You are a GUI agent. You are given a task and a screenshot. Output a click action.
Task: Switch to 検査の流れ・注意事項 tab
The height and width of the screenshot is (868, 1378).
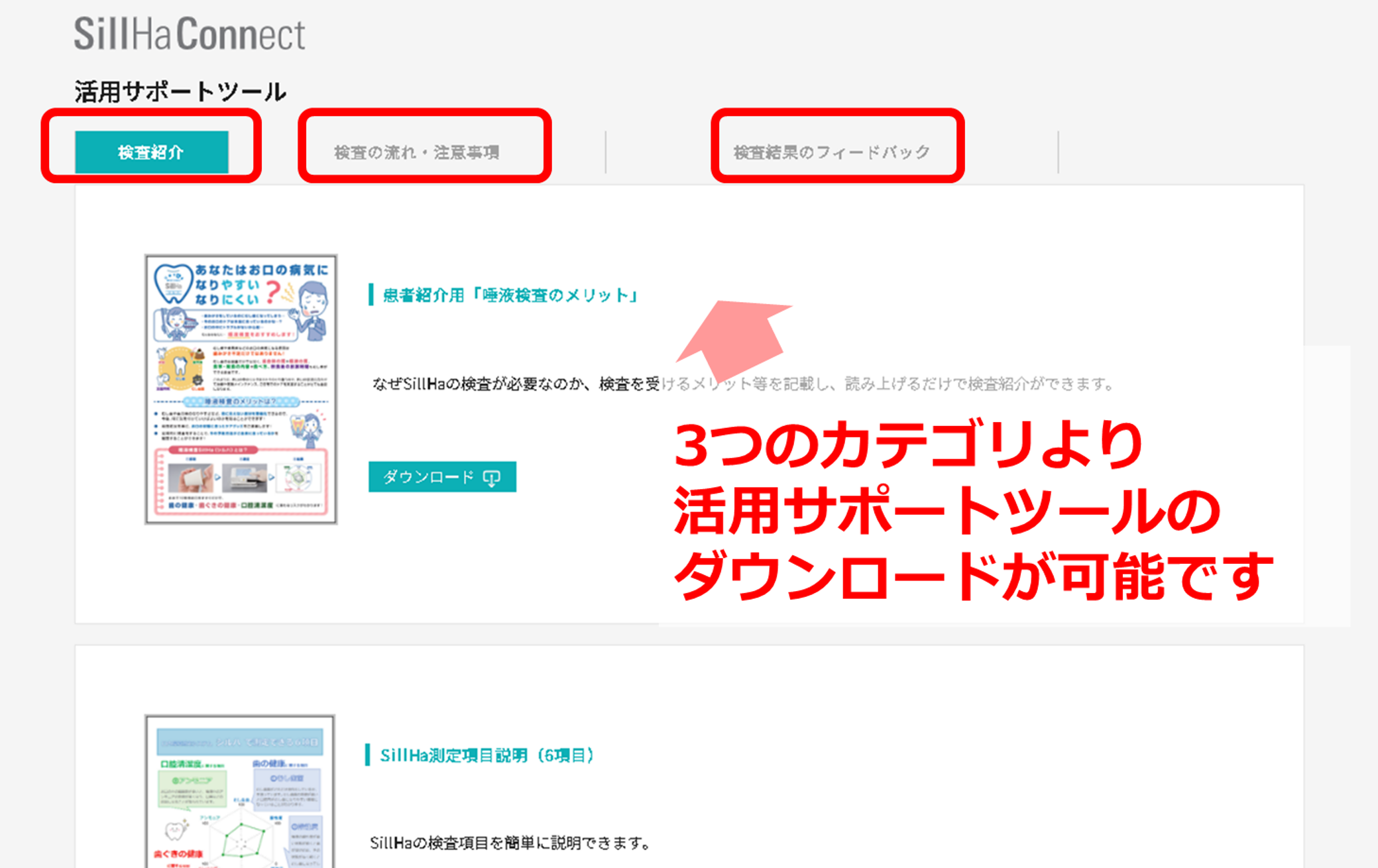coord(416,152)
